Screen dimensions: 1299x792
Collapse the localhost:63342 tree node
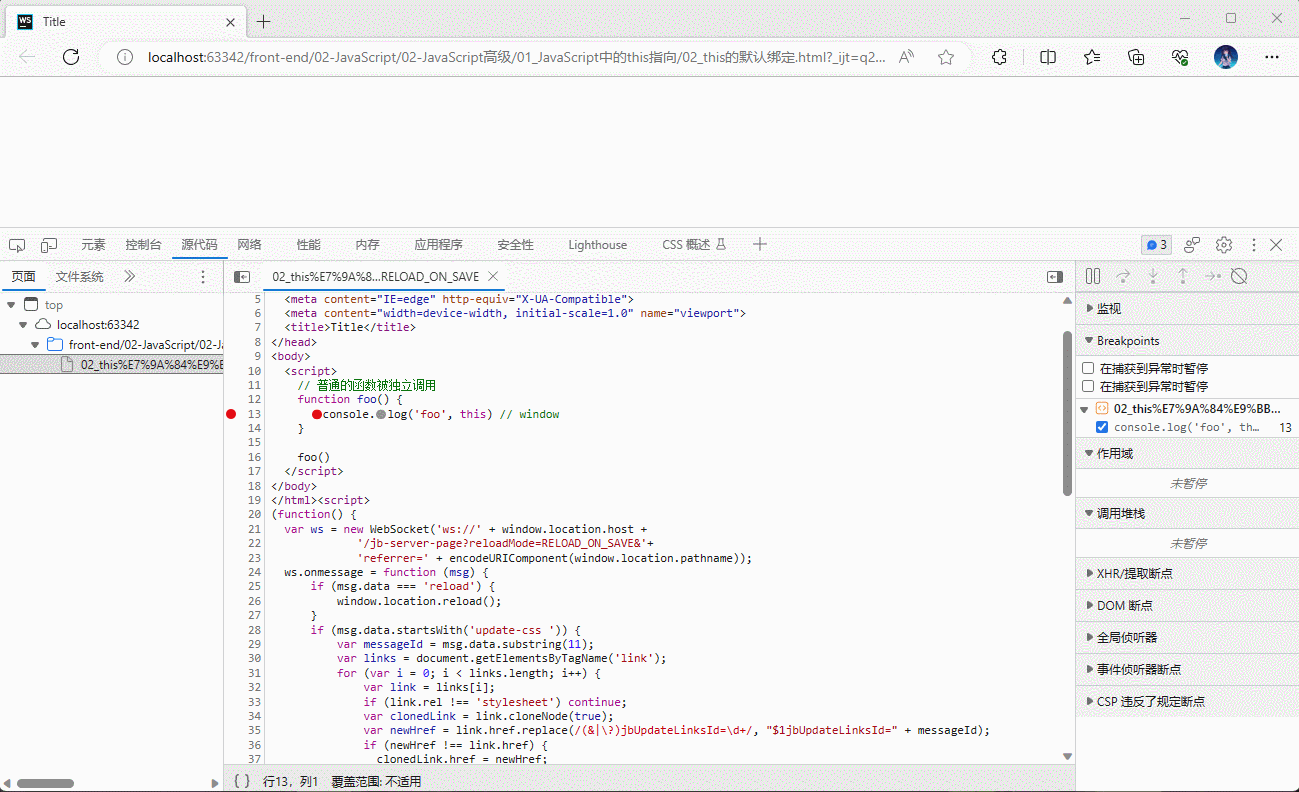pyautogui.click(x=24, y=325)
